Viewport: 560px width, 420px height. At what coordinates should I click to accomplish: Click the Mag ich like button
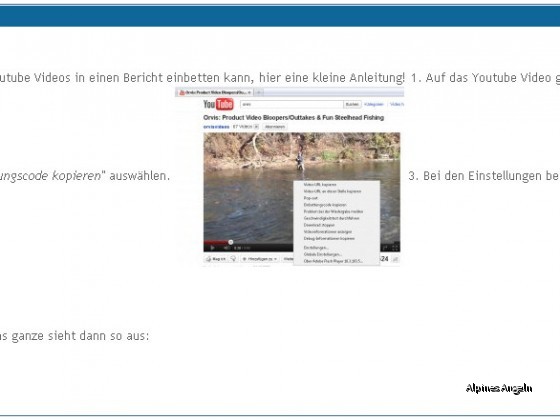point(216,259)
